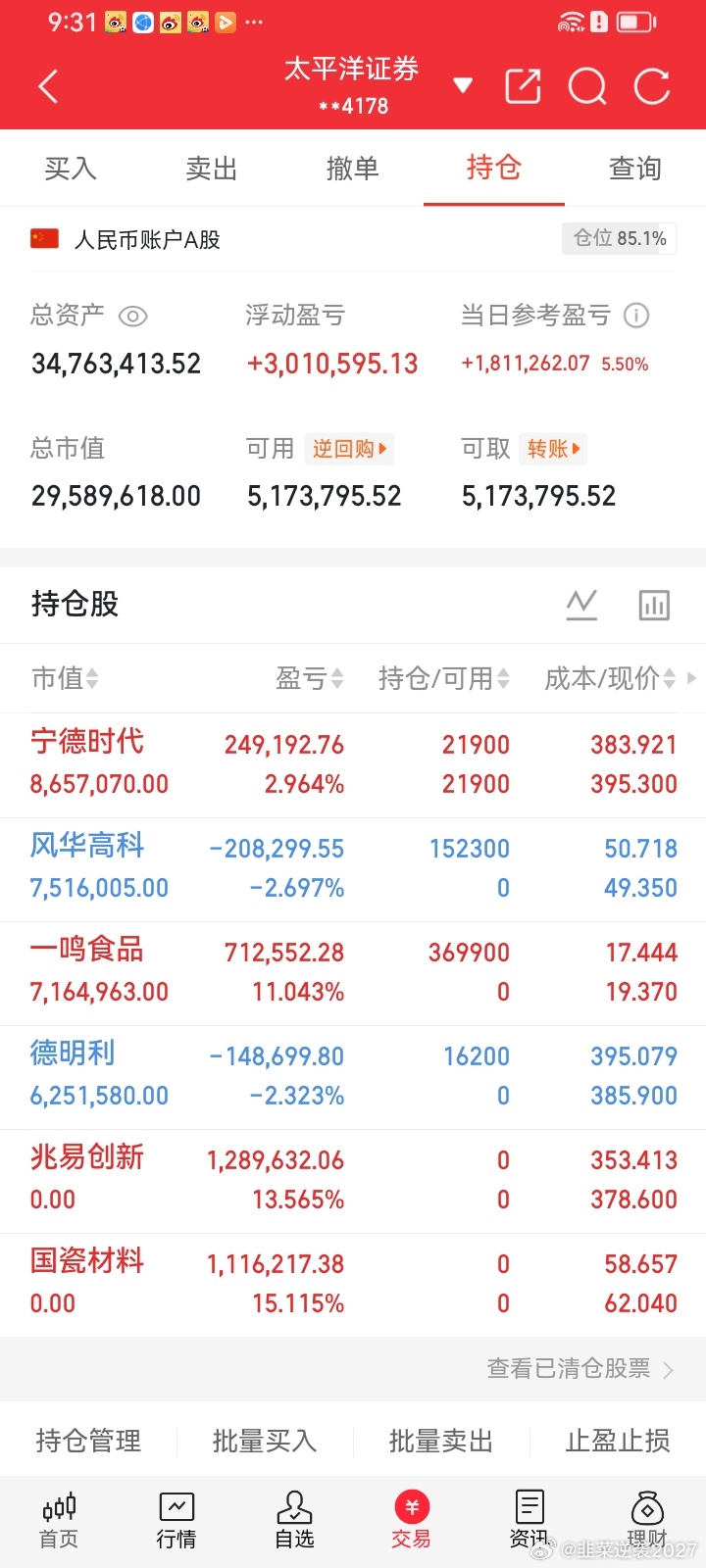Tap the 逆回购 button
706x1568 pixels.
click(x=350, y=449)
